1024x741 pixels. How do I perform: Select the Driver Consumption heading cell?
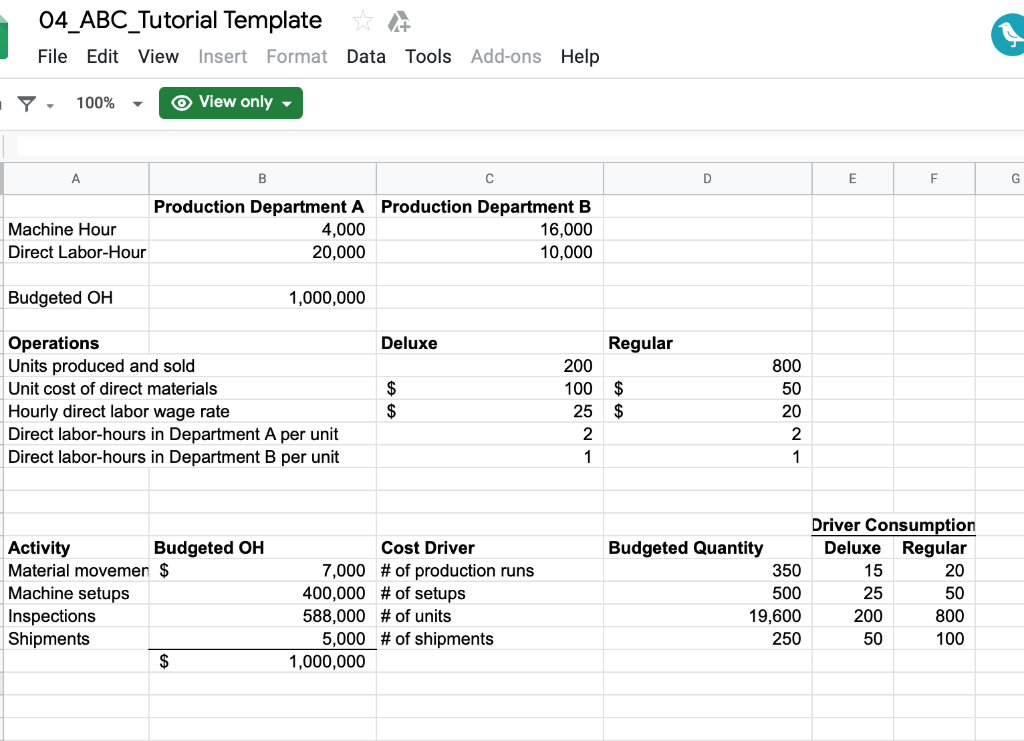[x=893, y=525]
